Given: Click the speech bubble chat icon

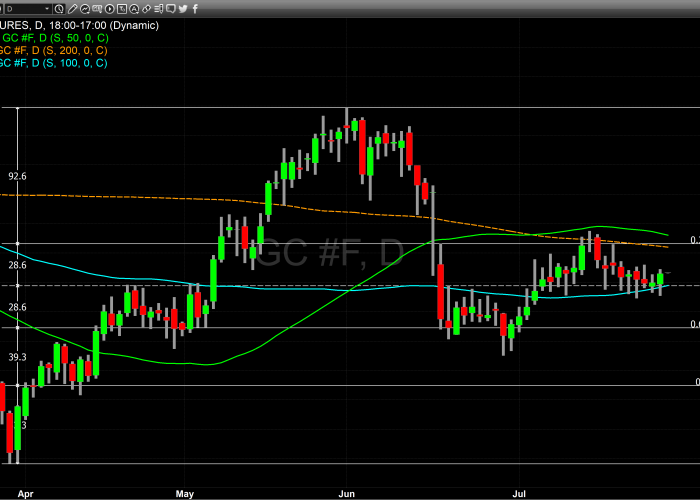Looking at the screenshot, I should pos(170,8).
